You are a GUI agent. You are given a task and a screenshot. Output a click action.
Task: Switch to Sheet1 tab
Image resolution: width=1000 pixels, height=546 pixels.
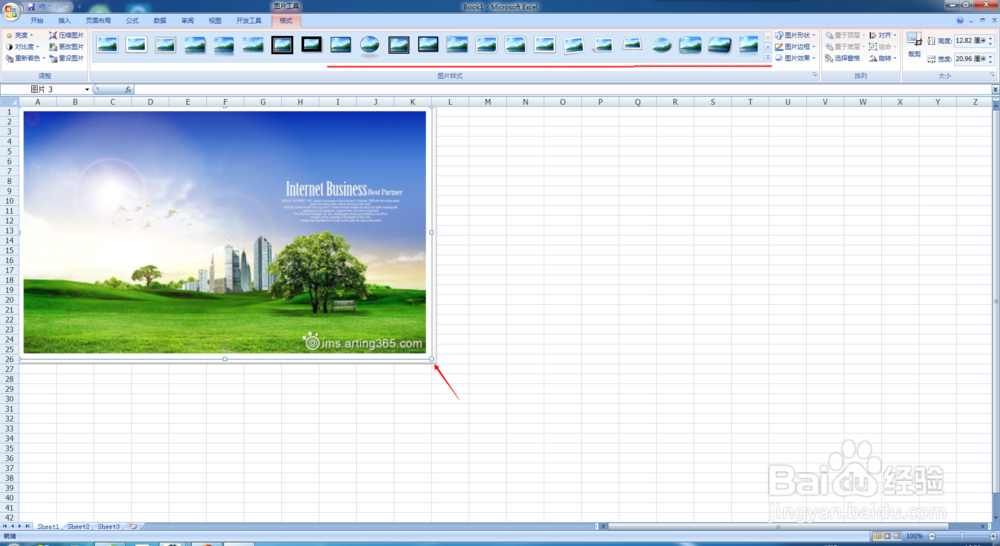(48, 526)
